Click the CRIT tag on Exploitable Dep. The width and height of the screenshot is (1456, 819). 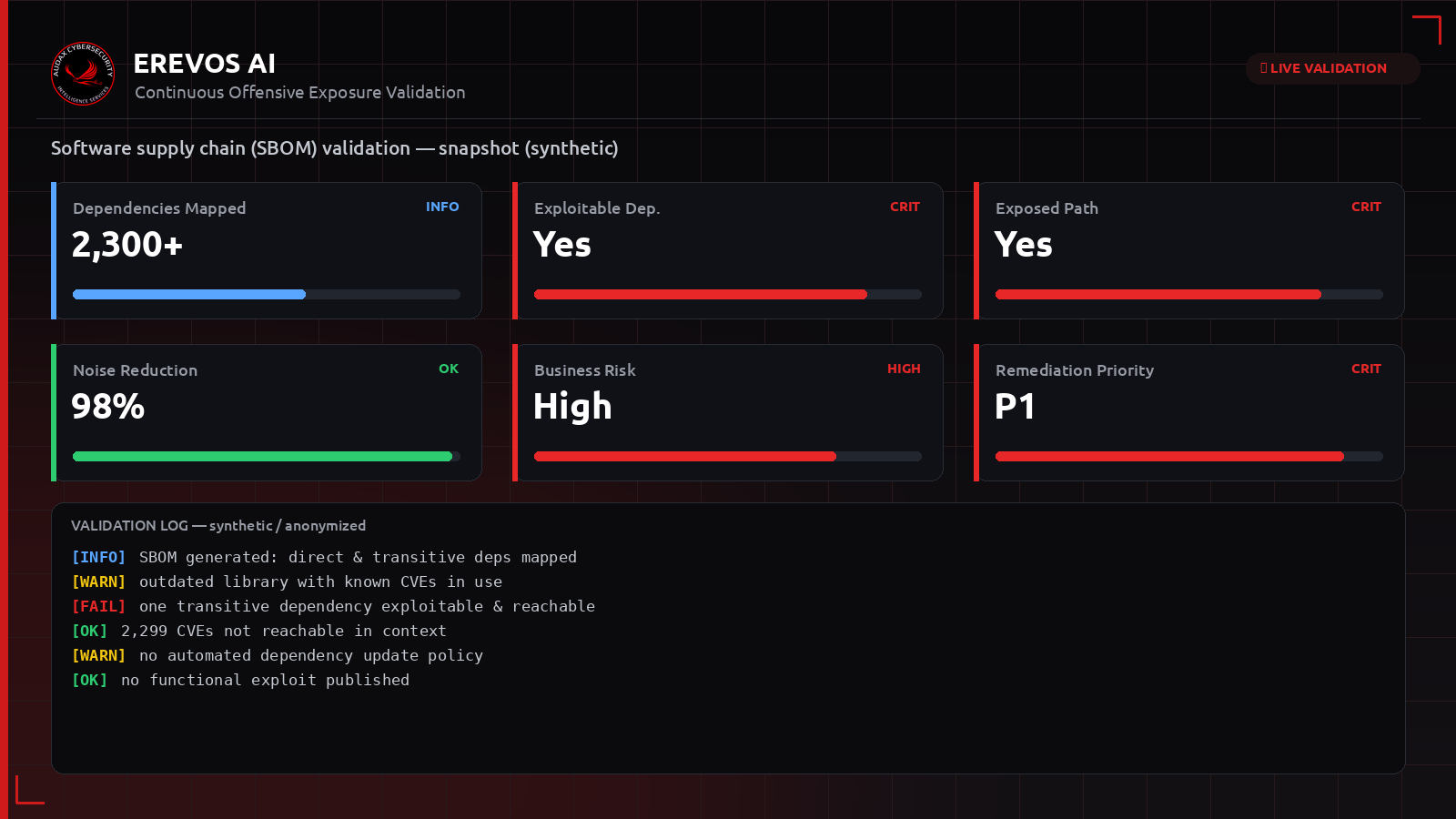pyautogui.click(x=905, y=207)
